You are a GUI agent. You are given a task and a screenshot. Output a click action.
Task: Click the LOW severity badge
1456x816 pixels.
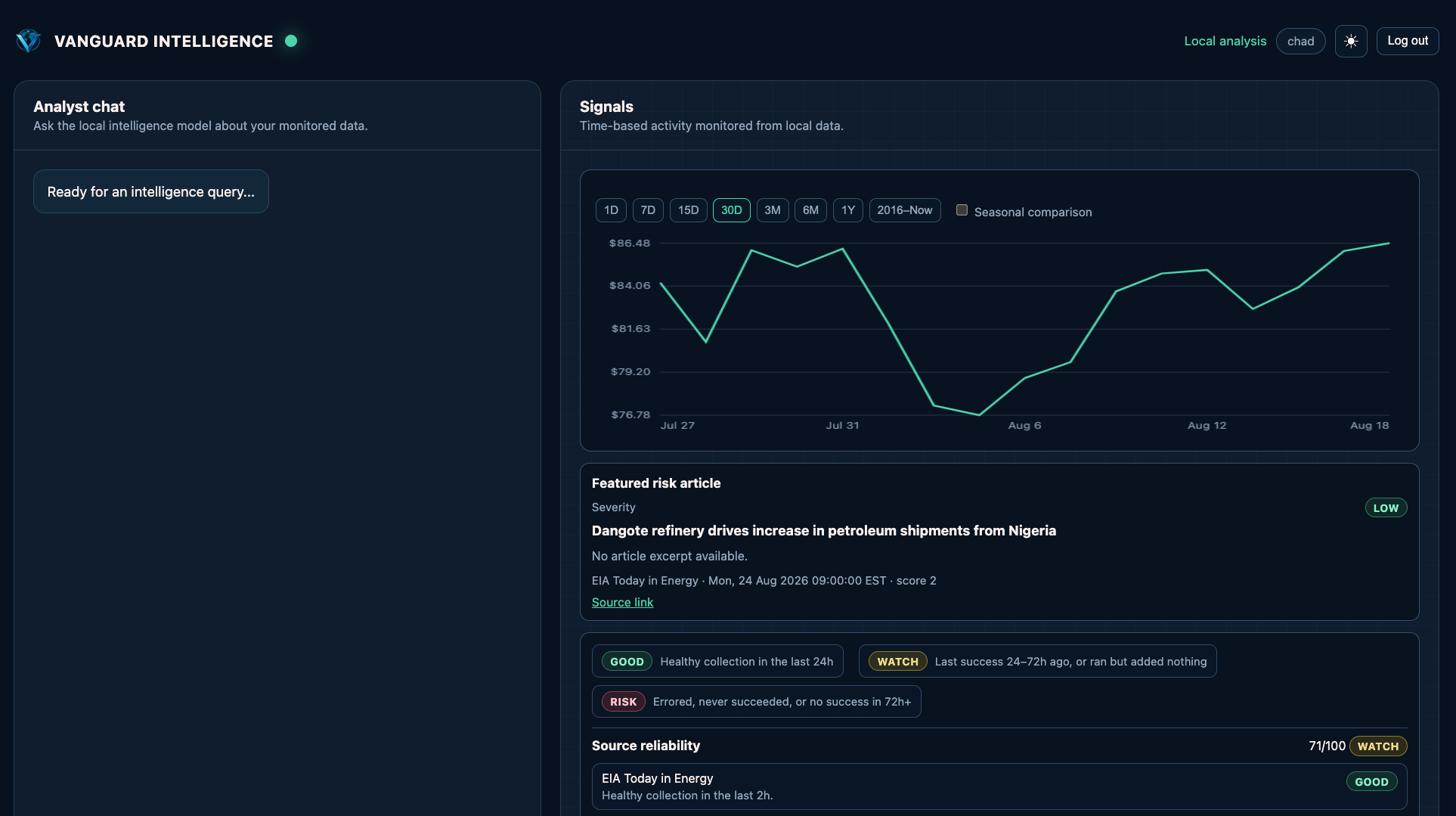pos(1386,508)
